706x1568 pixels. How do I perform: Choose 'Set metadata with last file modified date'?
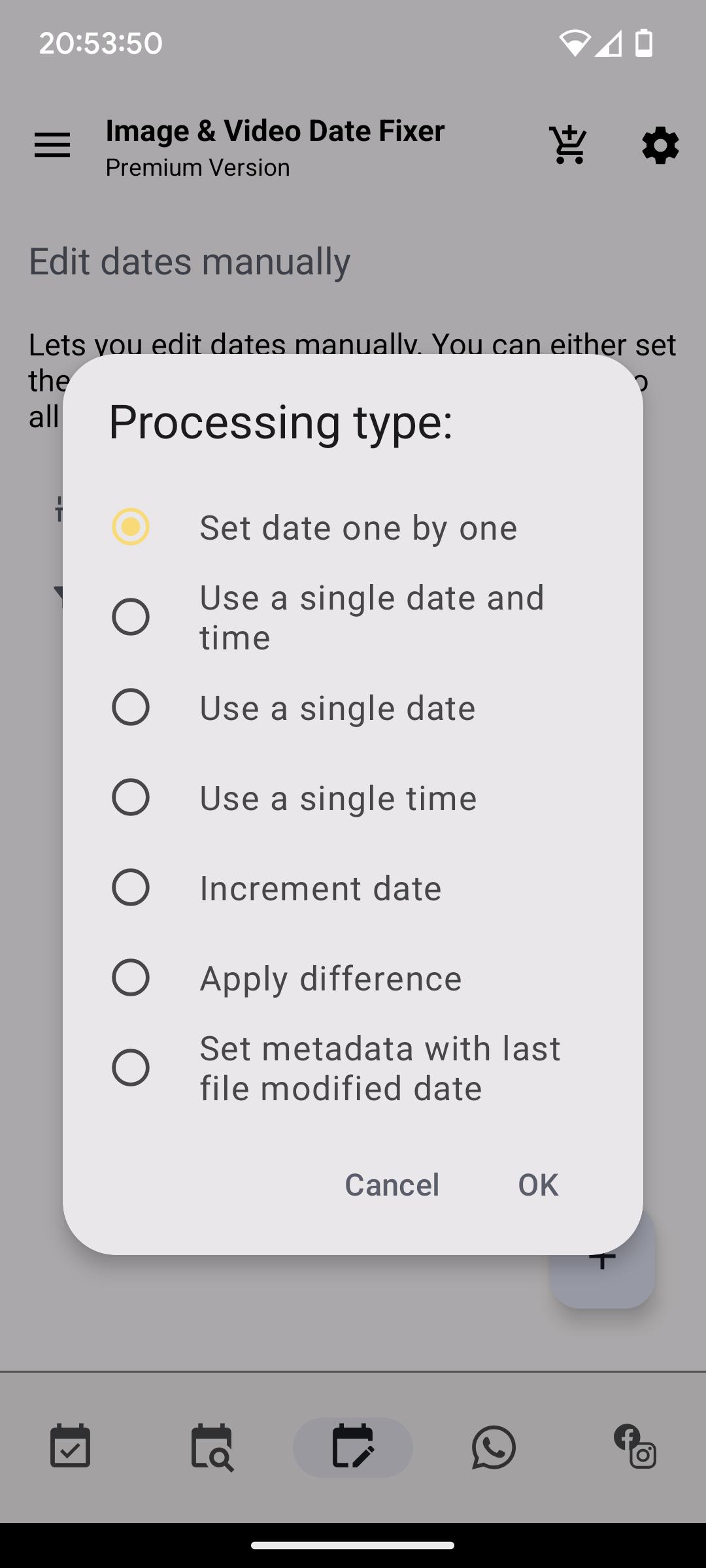[131, 1068]
